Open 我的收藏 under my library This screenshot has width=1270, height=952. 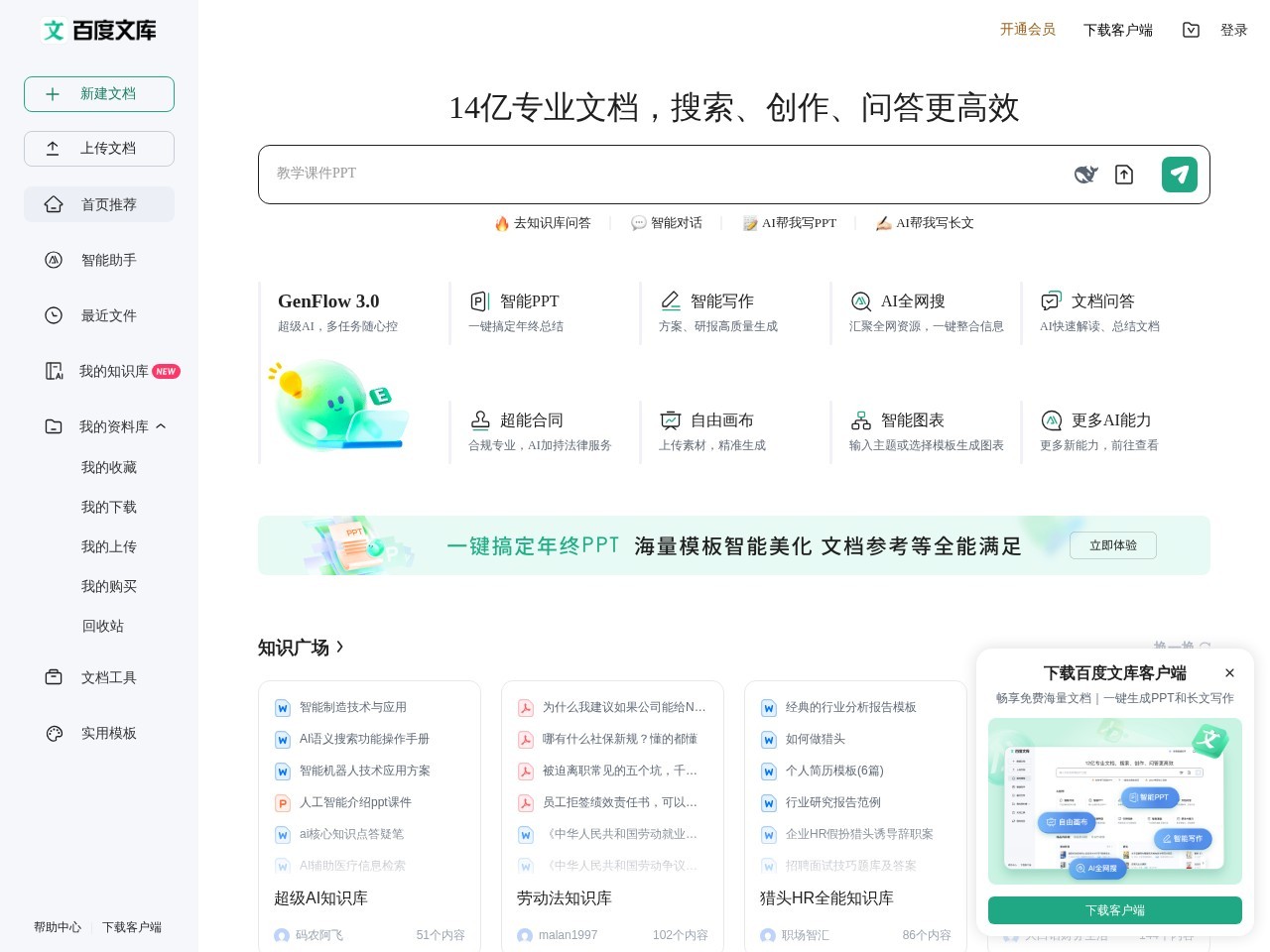click(x=108, y=467)
